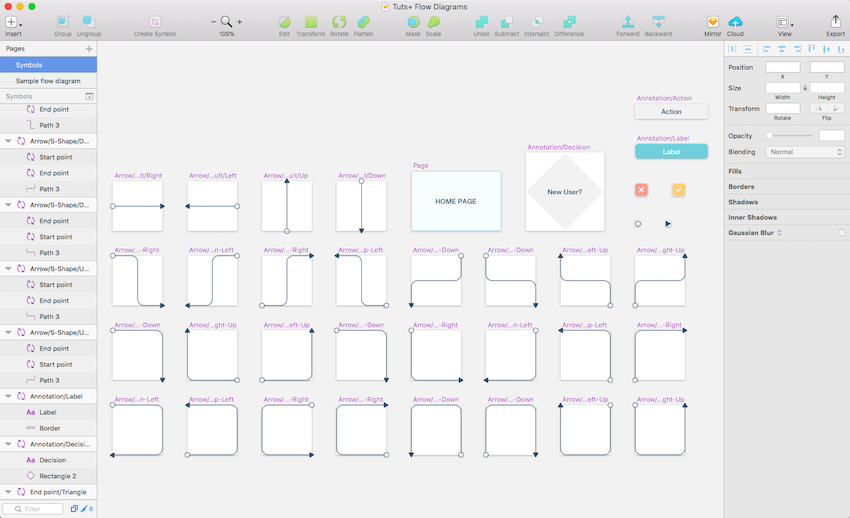Open the View dropdown in toolbar
850x518 pixels.
pyautogui.click(x=784, y=22)
